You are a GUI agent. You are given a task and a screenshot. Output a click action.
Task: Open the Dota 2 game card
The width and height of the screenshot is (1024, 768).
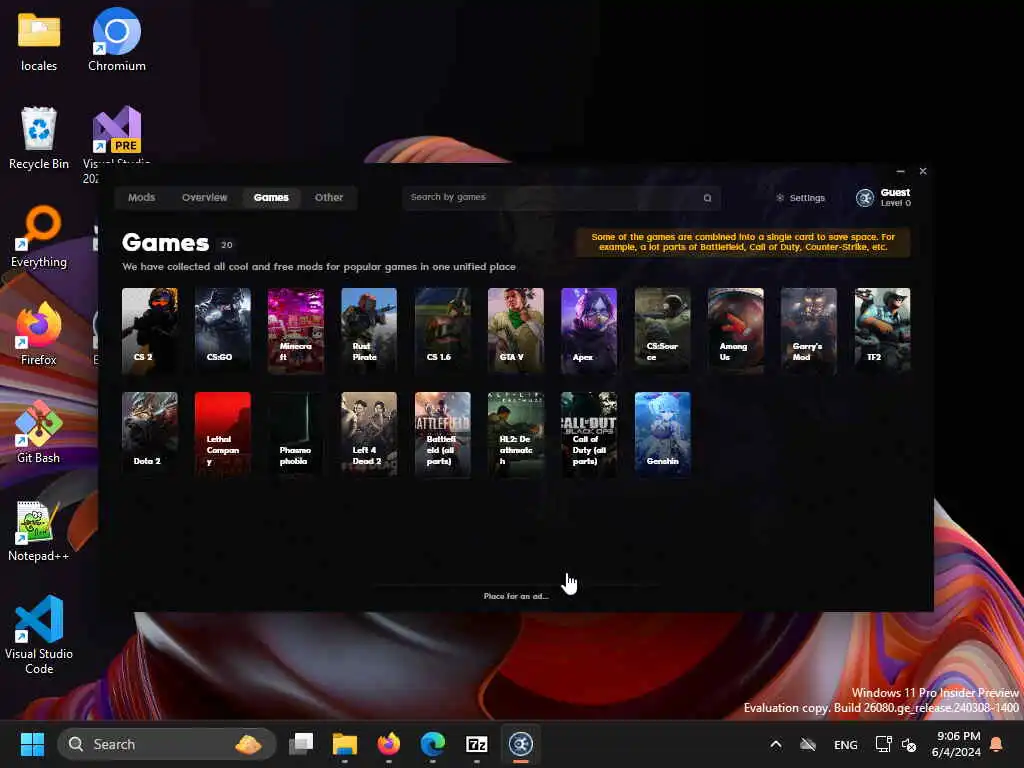coord(150,434)
